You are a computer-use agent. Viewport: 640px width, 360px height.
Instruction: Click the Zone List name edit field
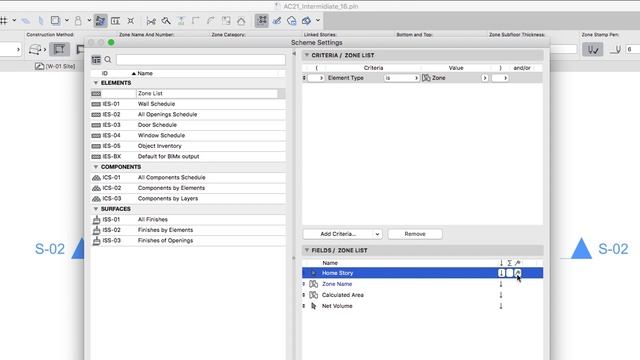(207, 93)
